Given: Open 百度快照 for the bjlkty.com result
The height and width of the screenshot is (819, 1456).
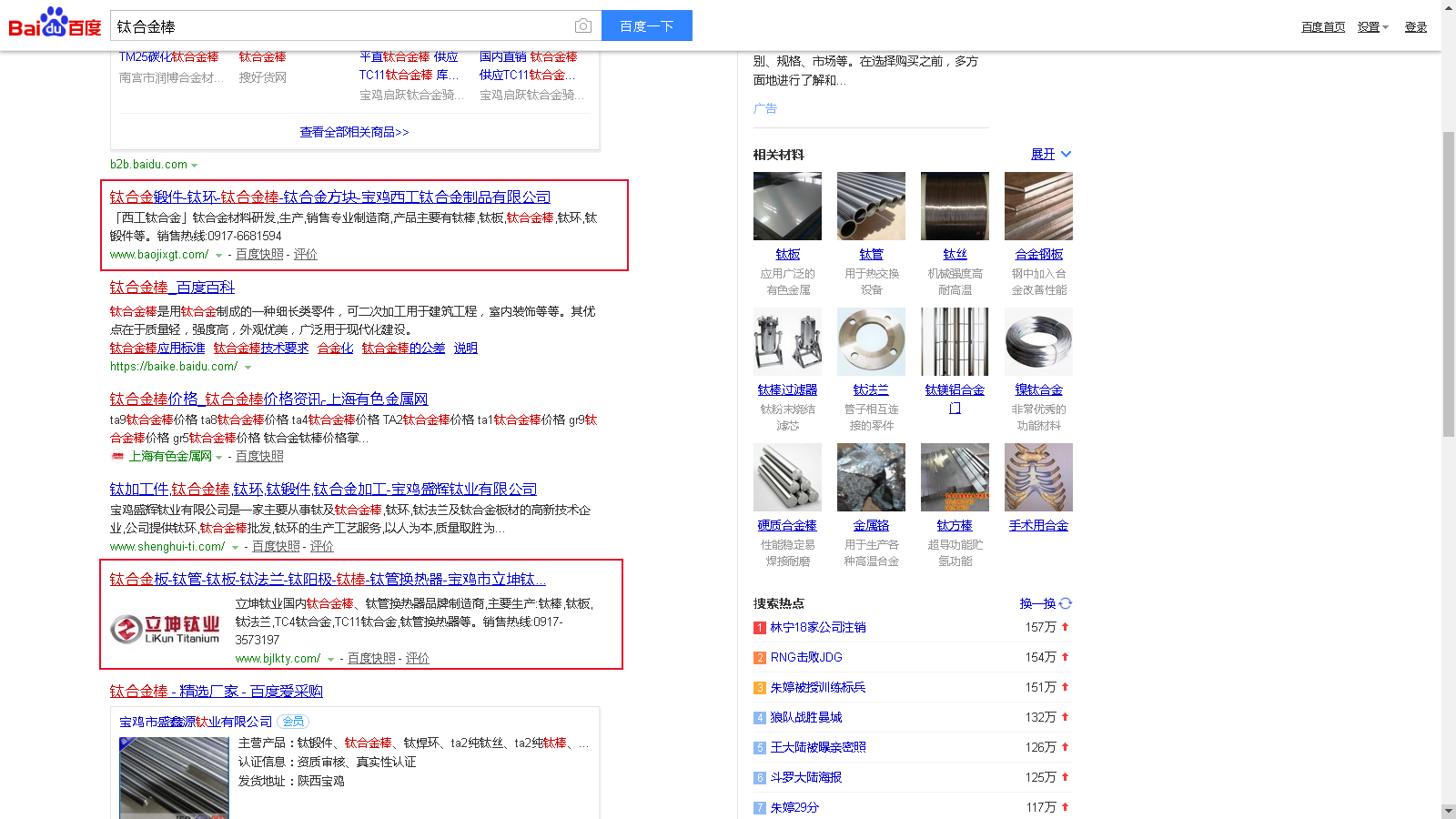Looking at the screenshot, I should (x=371, y=659).
